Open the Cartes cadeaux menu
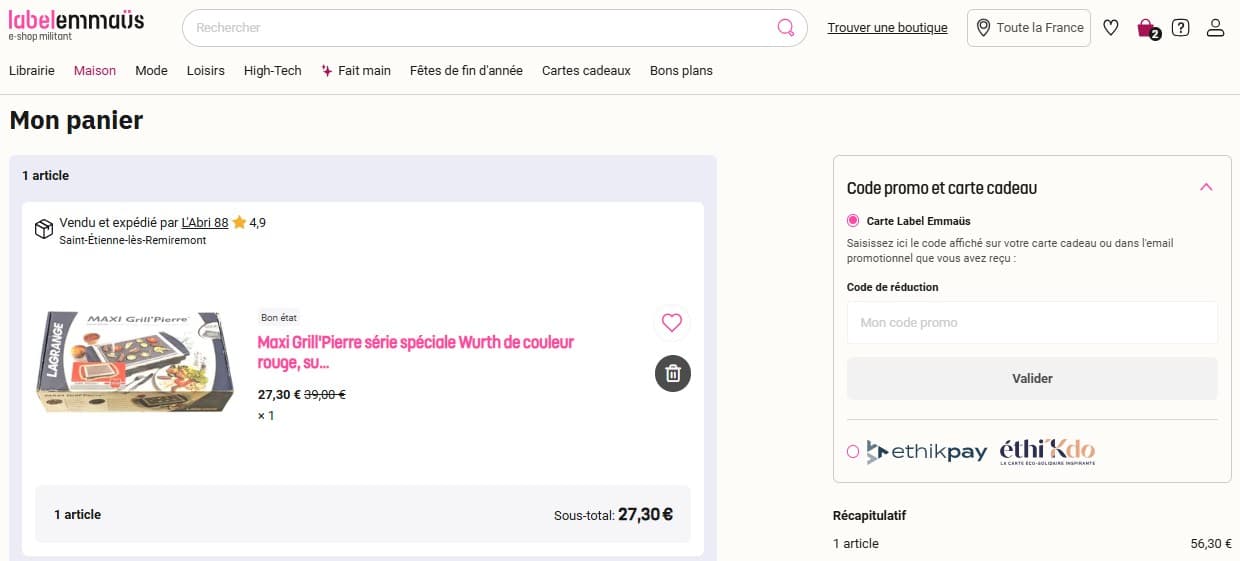This screenshot has height=561, width=1240. [586, 71]
